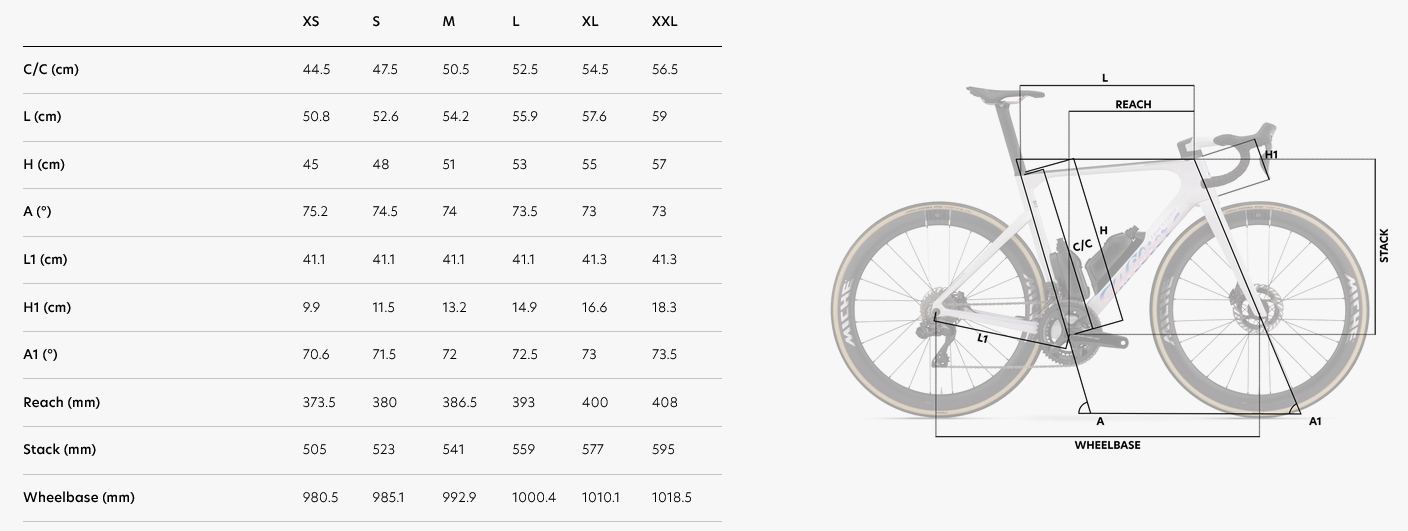
Task: Click the Reach (mm) row label
Action: pos(61,402)
